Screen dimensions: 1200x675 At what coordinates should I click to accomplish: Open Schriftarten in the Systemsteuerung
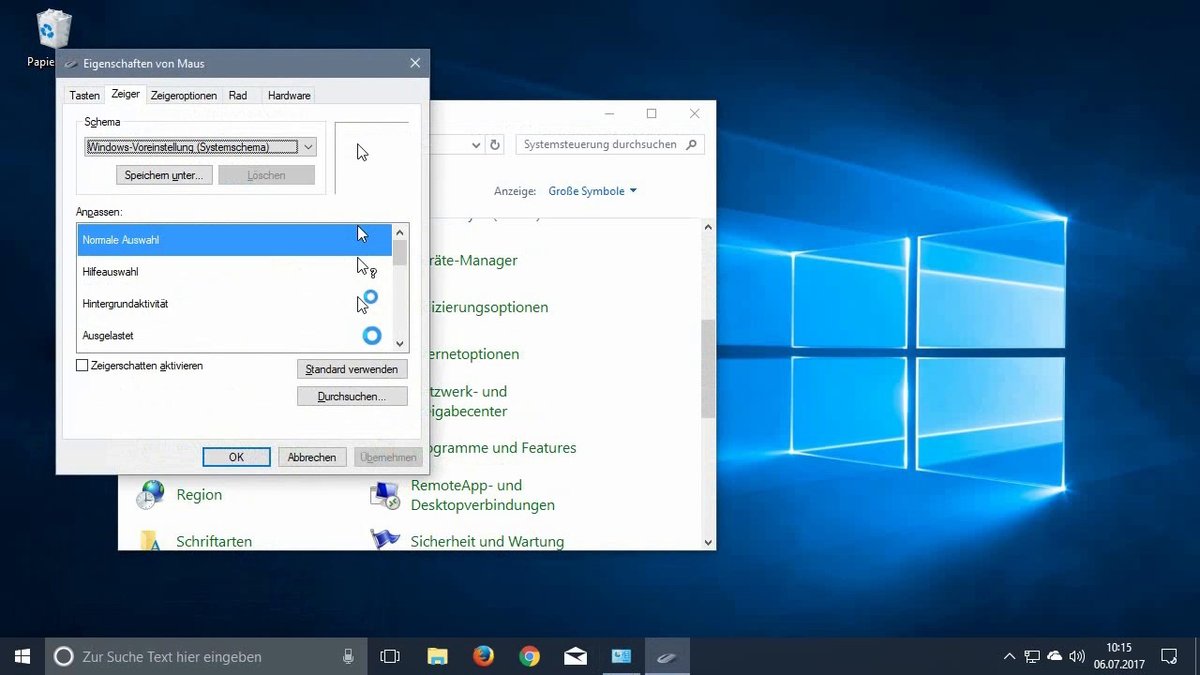[213, 540]
